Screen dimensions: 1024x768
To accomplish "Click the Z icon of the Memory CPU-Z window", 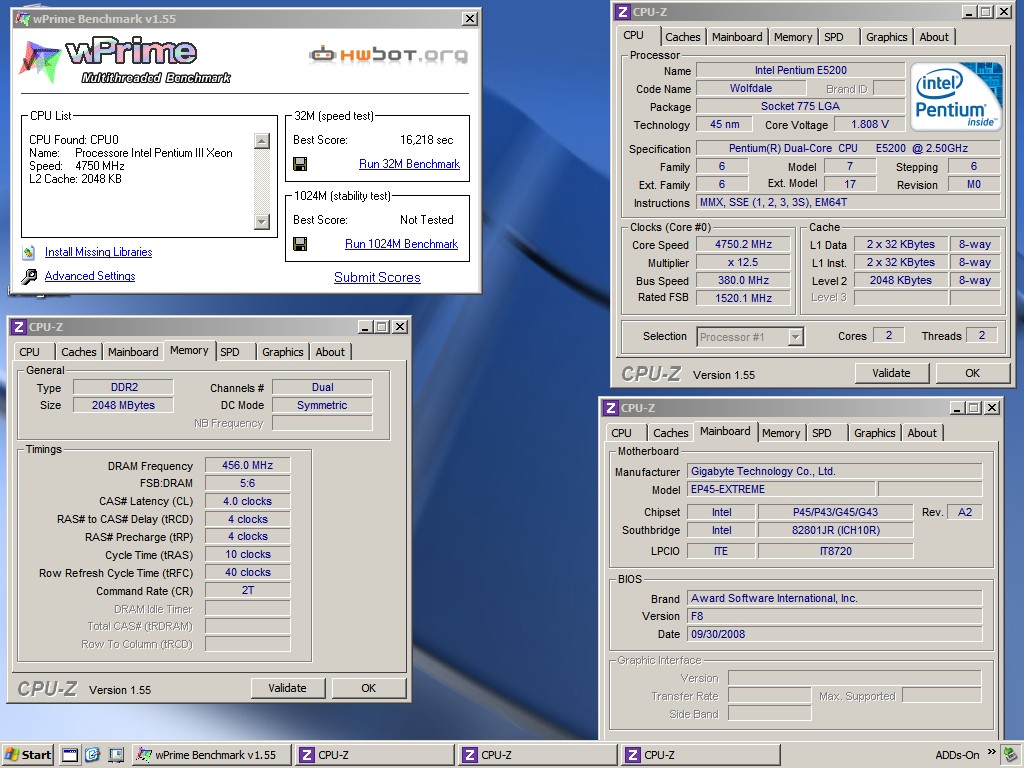I will pyautogui.click(x=19, y=327).
